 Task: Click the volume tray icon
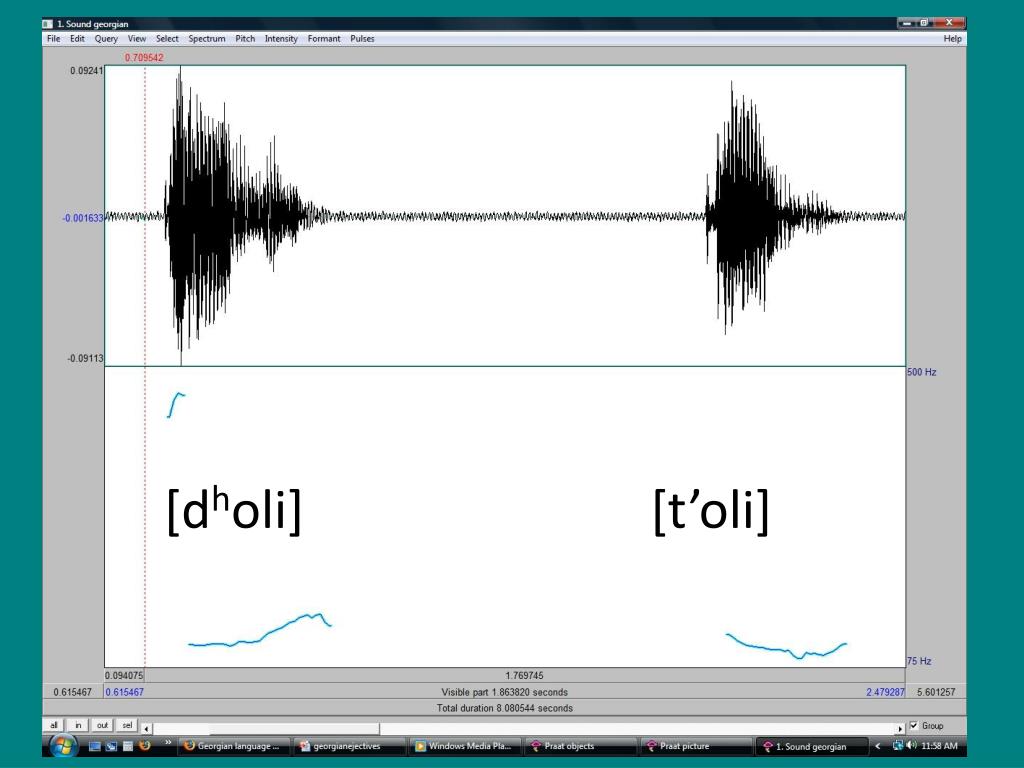pos(912,745)
